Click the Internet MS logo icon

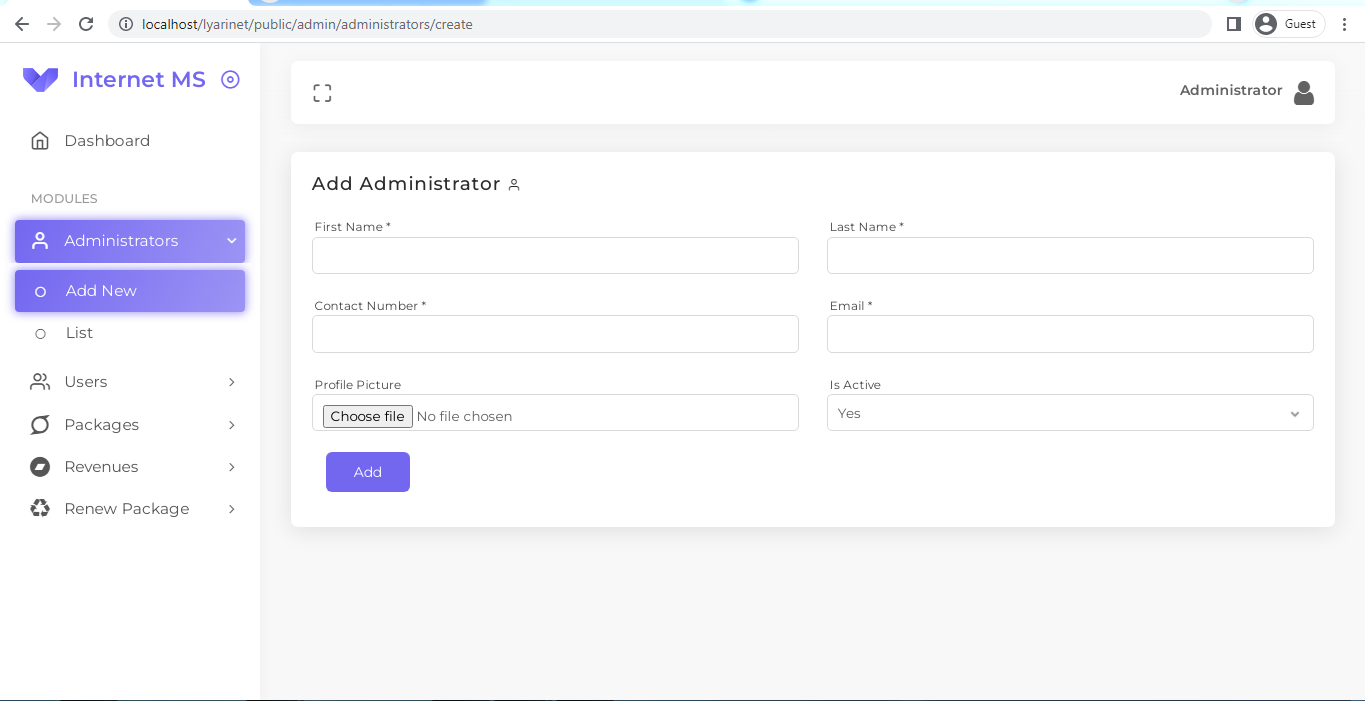pos(40,79)
